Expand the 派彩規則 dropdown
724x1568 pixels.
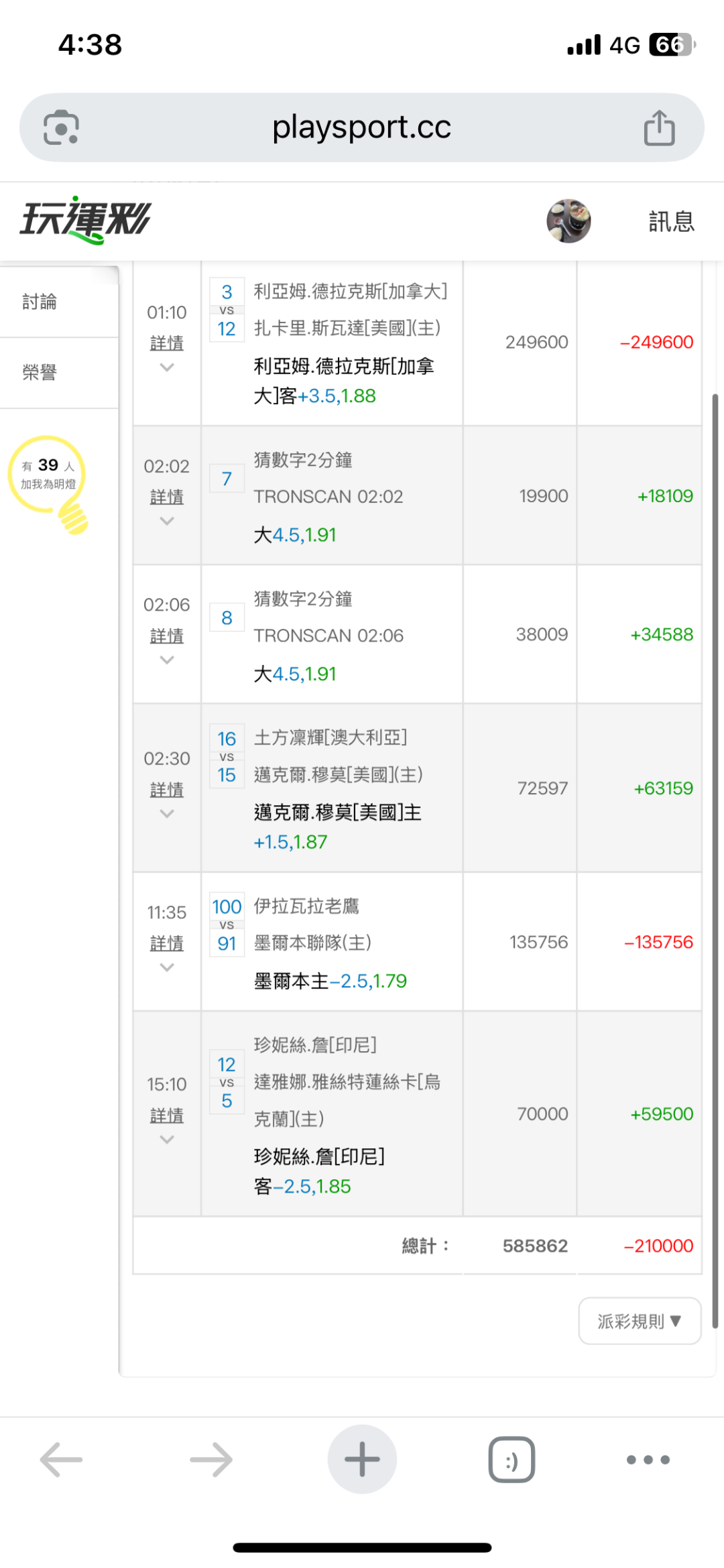coord(640,1321)
